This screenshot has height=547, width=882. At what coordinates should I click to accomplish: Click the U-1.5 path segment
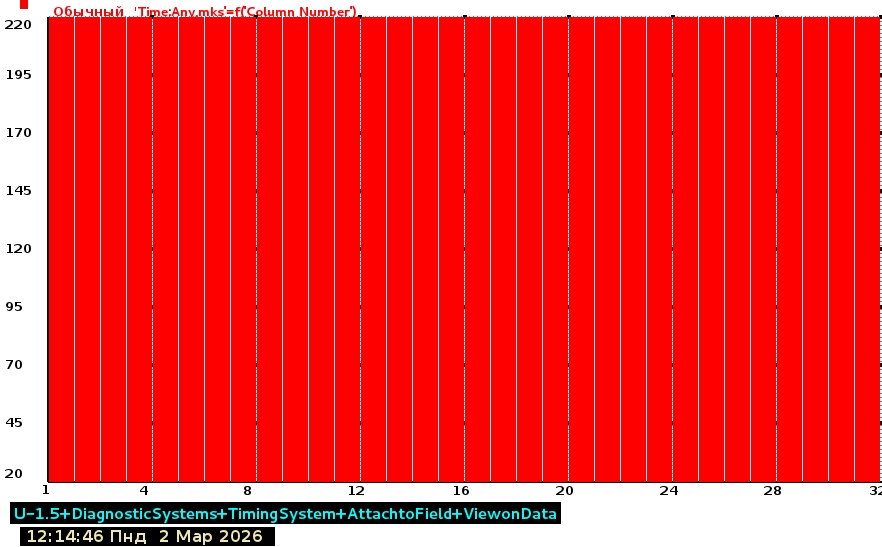tap(35, 514)
